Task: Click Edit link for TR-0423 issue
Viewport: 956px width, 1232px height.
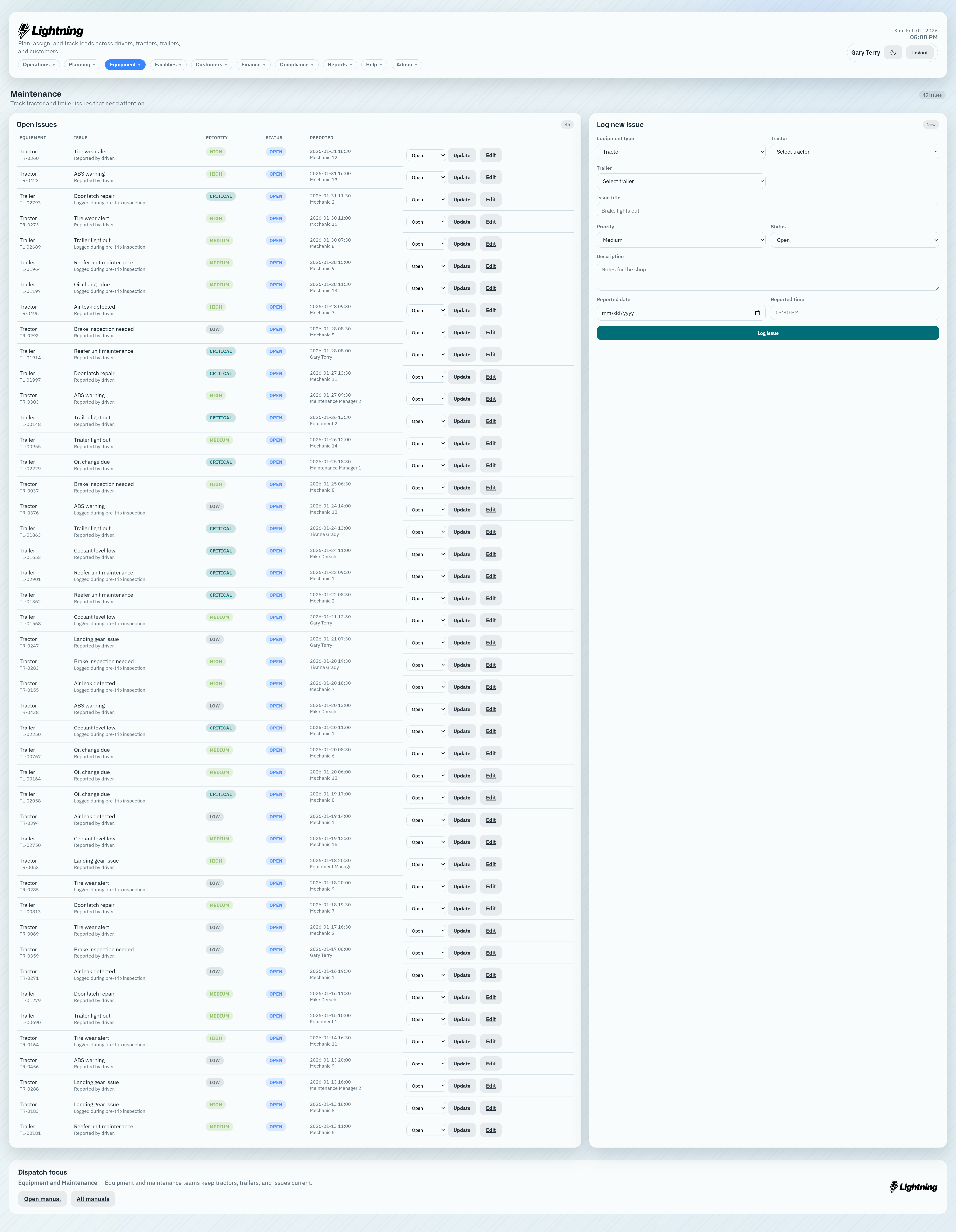Action: [490, 178]
